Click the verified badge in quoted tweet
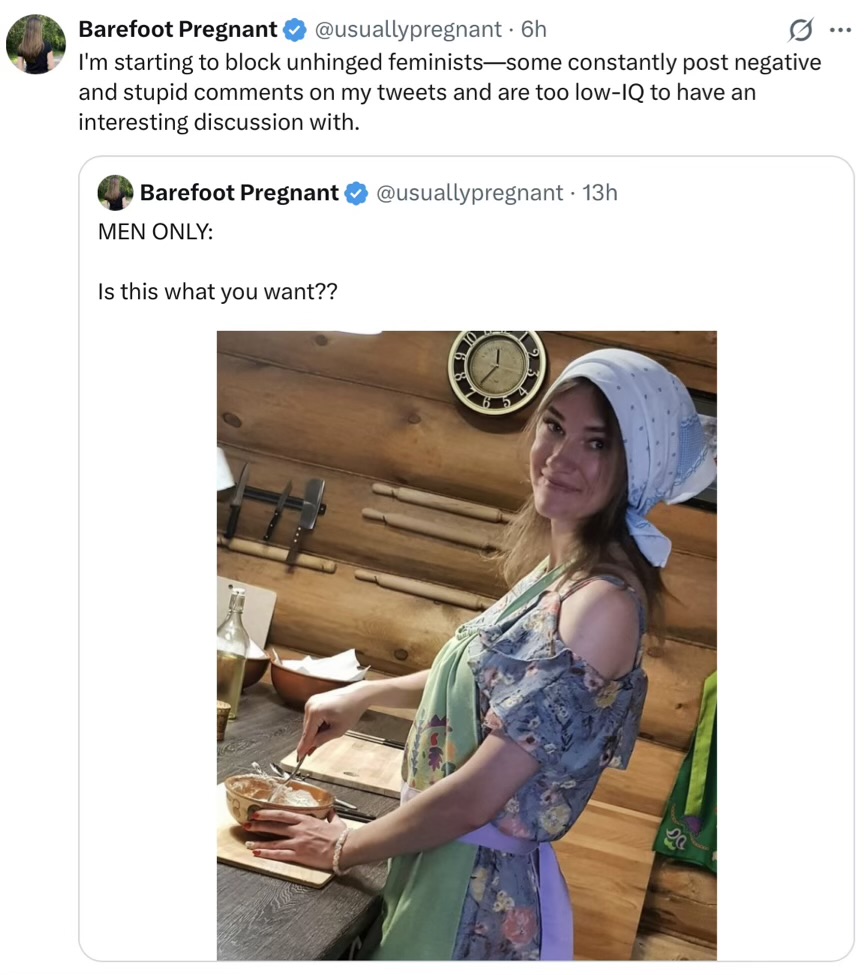The image size is (864, 975). tap(356, 193)
